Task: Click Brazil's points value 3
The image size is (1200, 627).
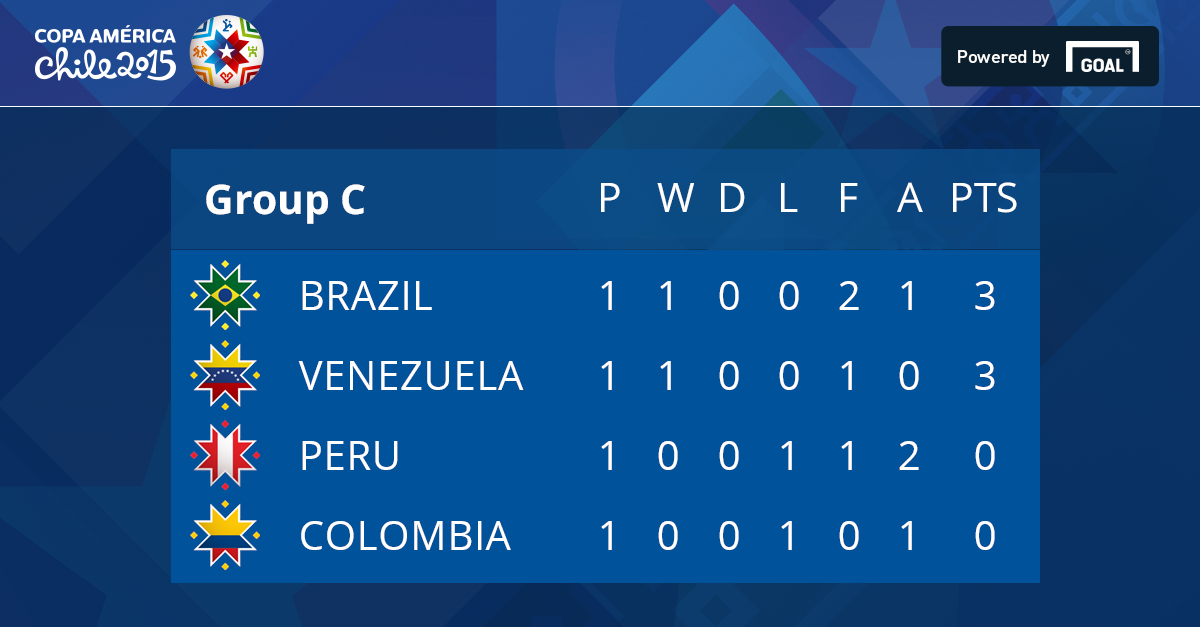Action: point(985,296)
